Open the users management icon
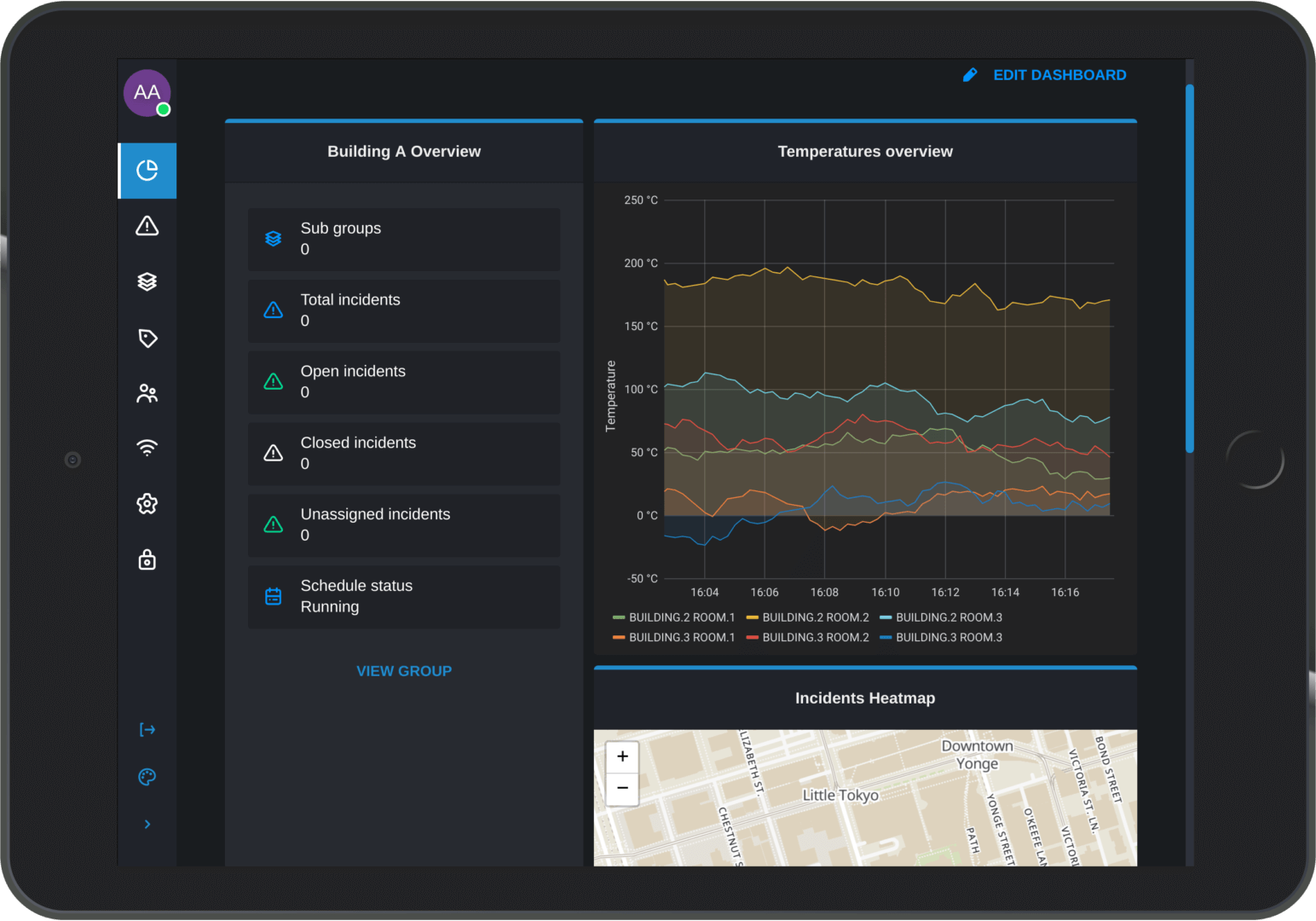This screenshot has width=1316, height=921. pos(147,392)
